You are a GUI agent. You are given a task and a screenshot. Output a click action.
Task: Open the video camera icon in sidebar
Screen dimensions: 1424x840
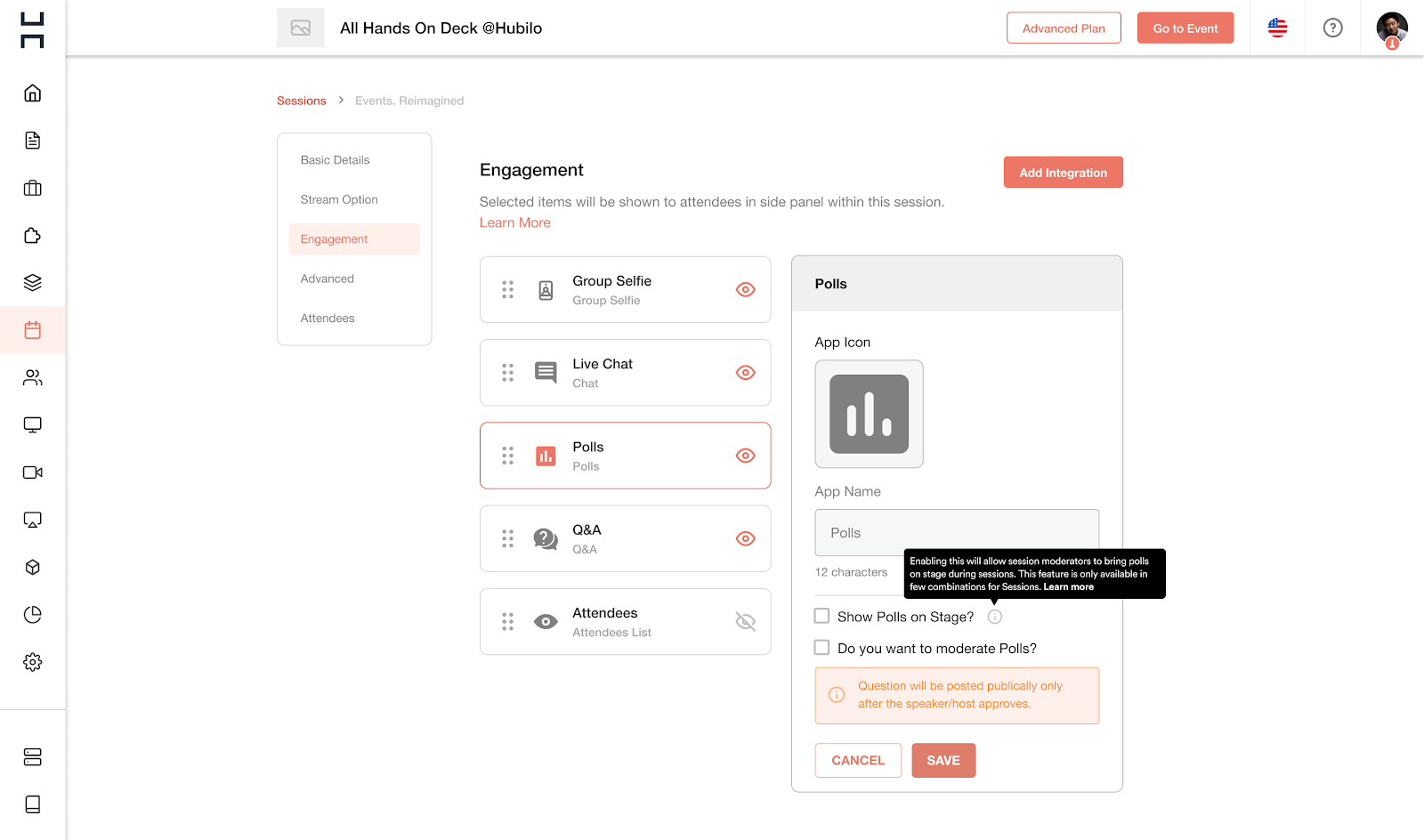(x=33, y=472)
